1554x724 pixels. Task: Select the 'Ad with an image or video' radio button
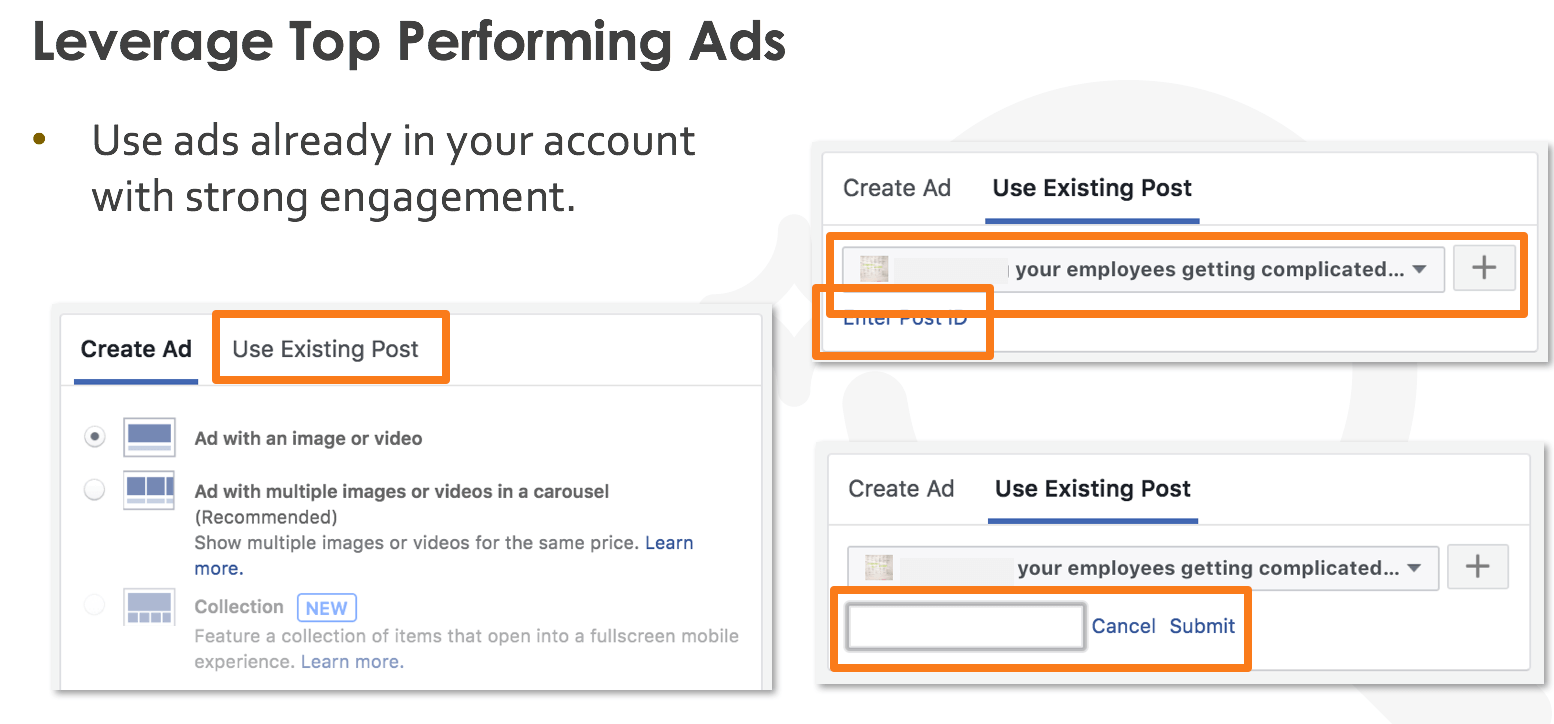pos(95,437)
